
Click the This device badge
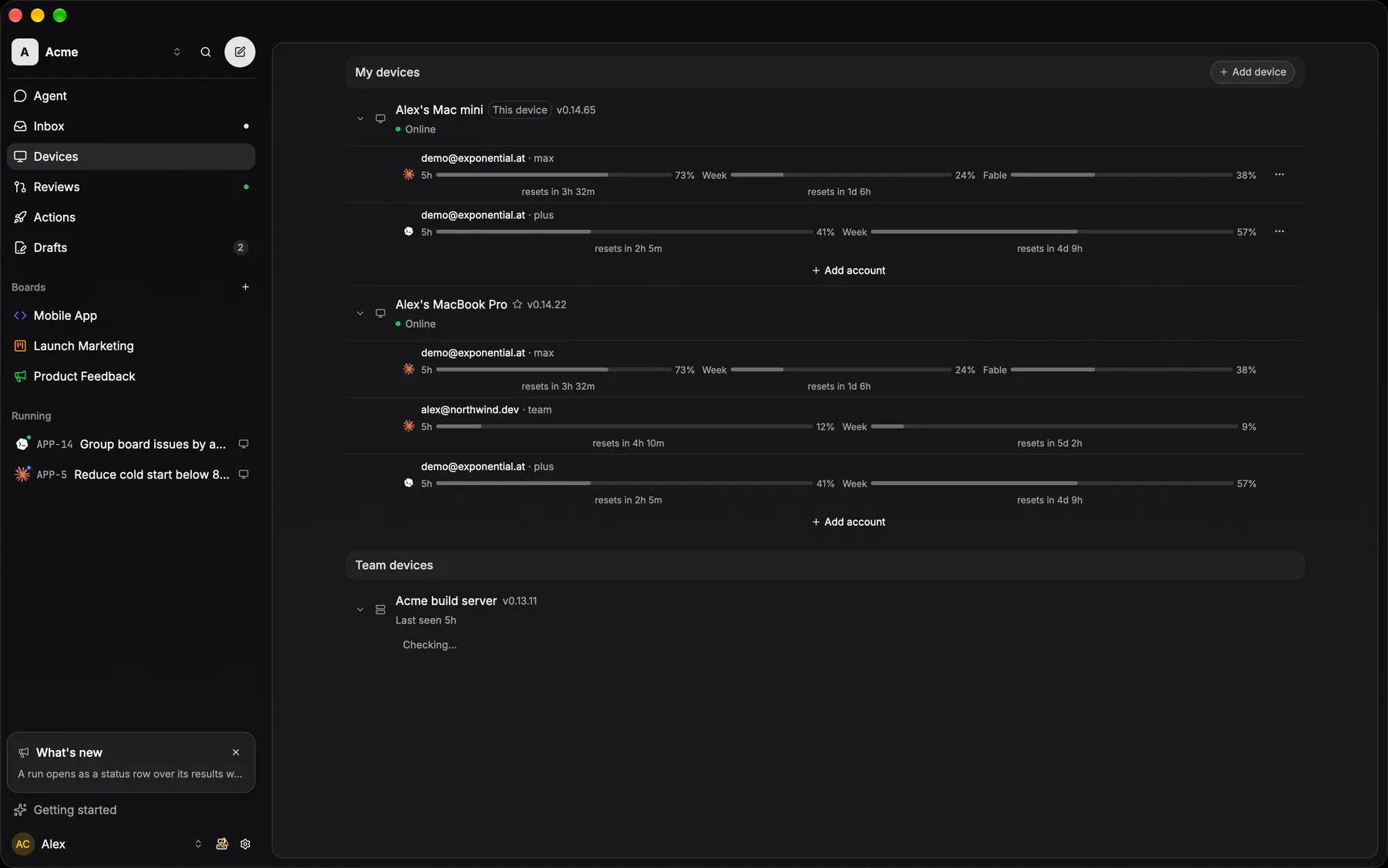click(520, 110)
